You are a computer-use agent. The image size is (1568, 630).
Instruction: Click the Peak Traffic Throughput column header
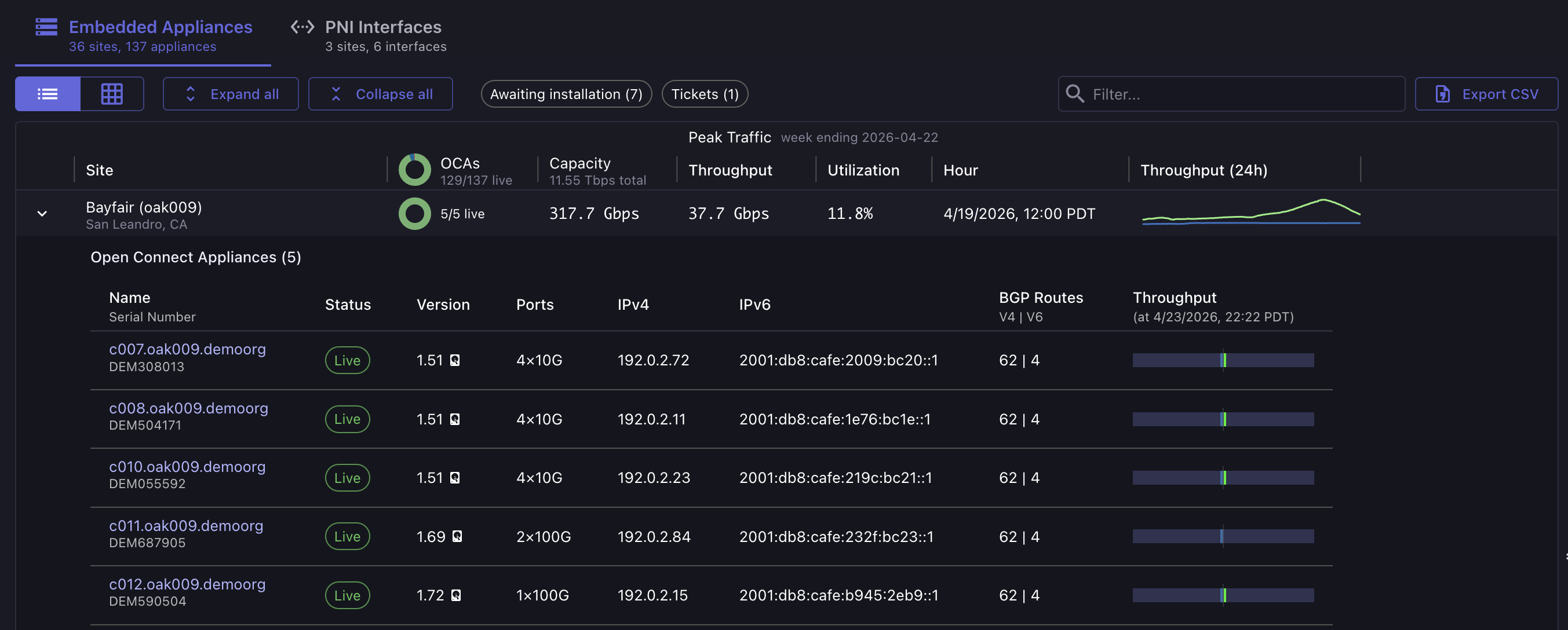pos(730,170)
